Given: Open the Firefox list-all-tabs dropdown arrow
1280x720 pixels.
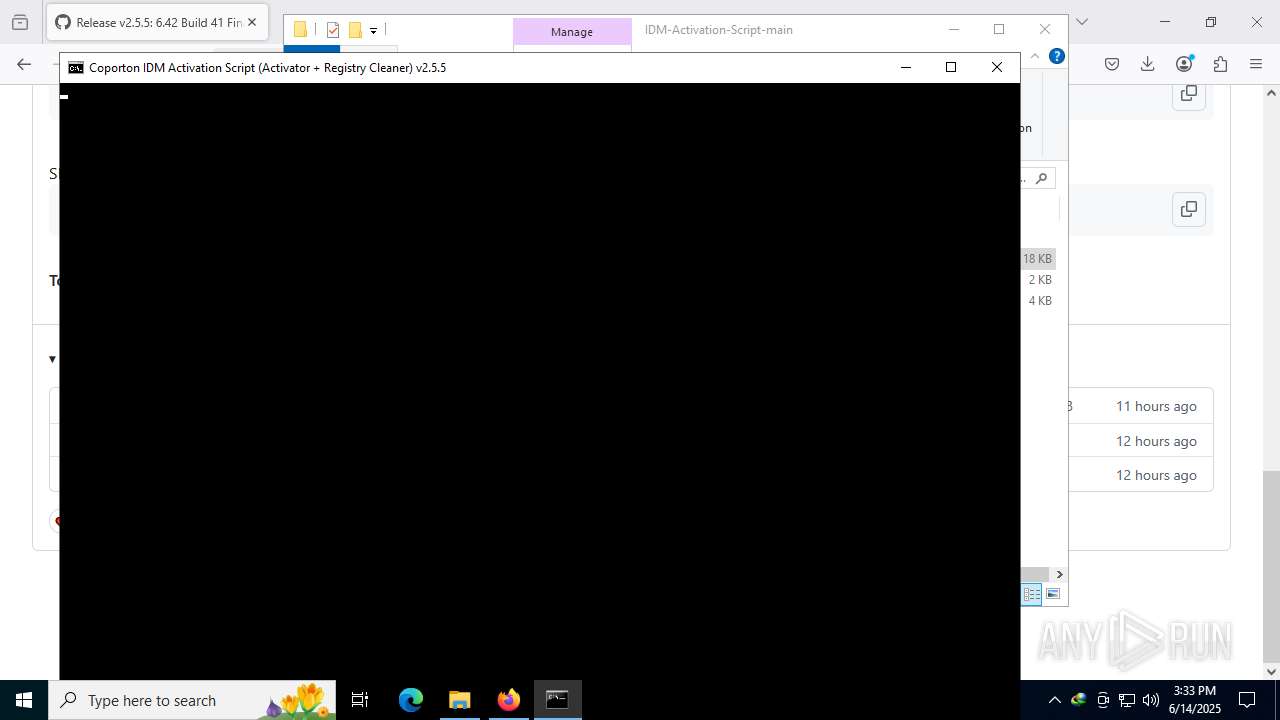Looking at the screenshot, I should point(1081,22).
